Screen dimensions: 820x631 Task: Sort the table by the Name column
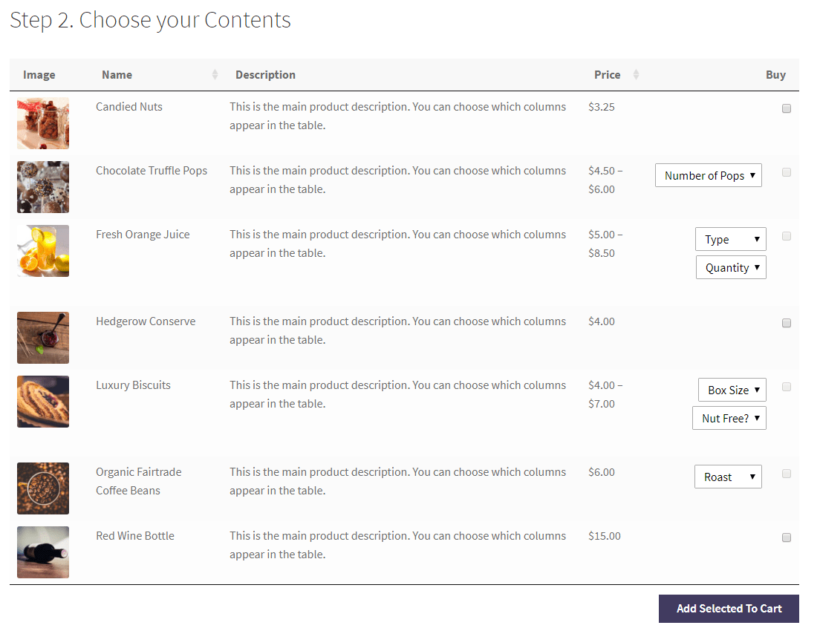coord(213,74)
